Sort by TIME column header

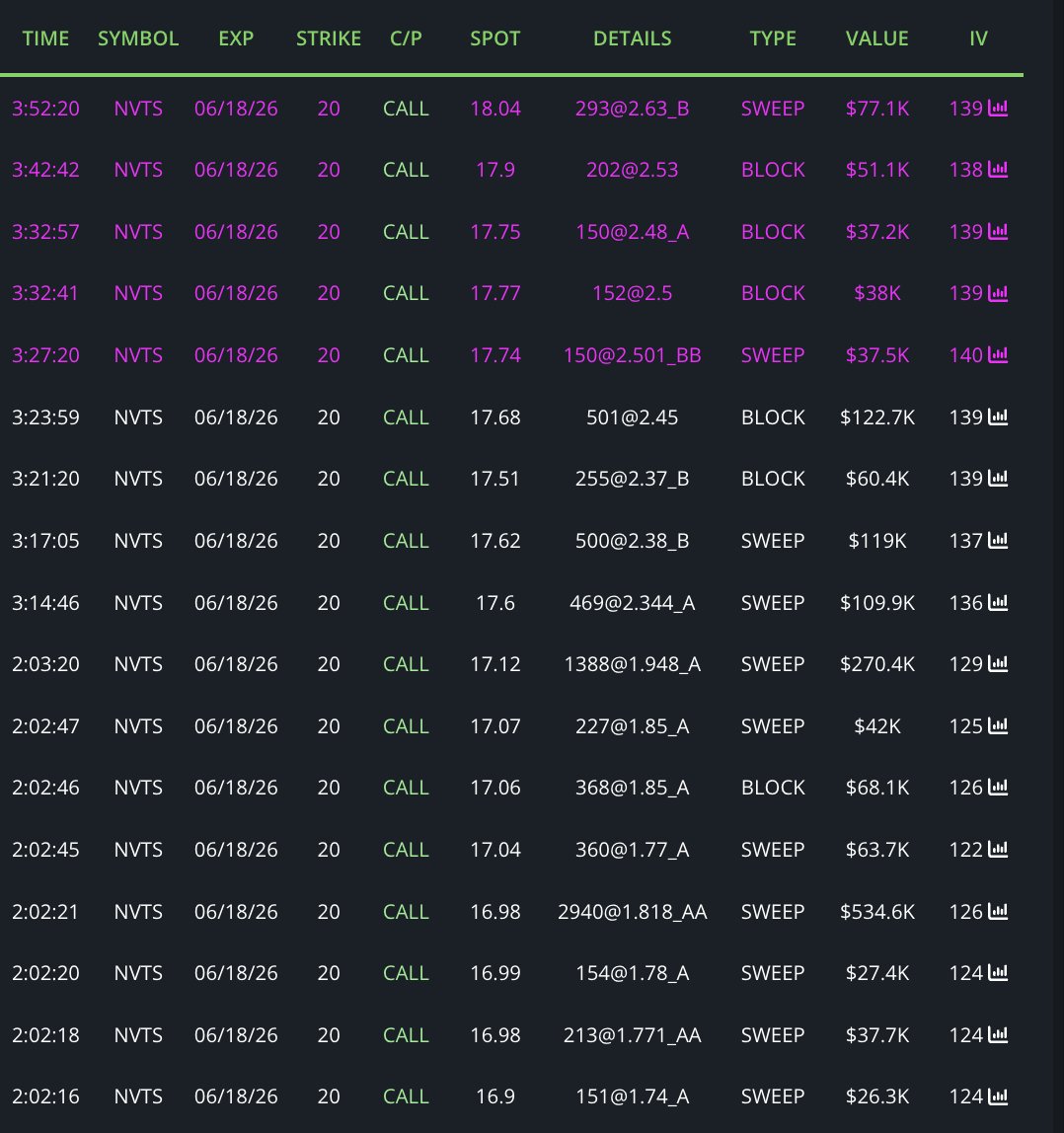point(45,38)
